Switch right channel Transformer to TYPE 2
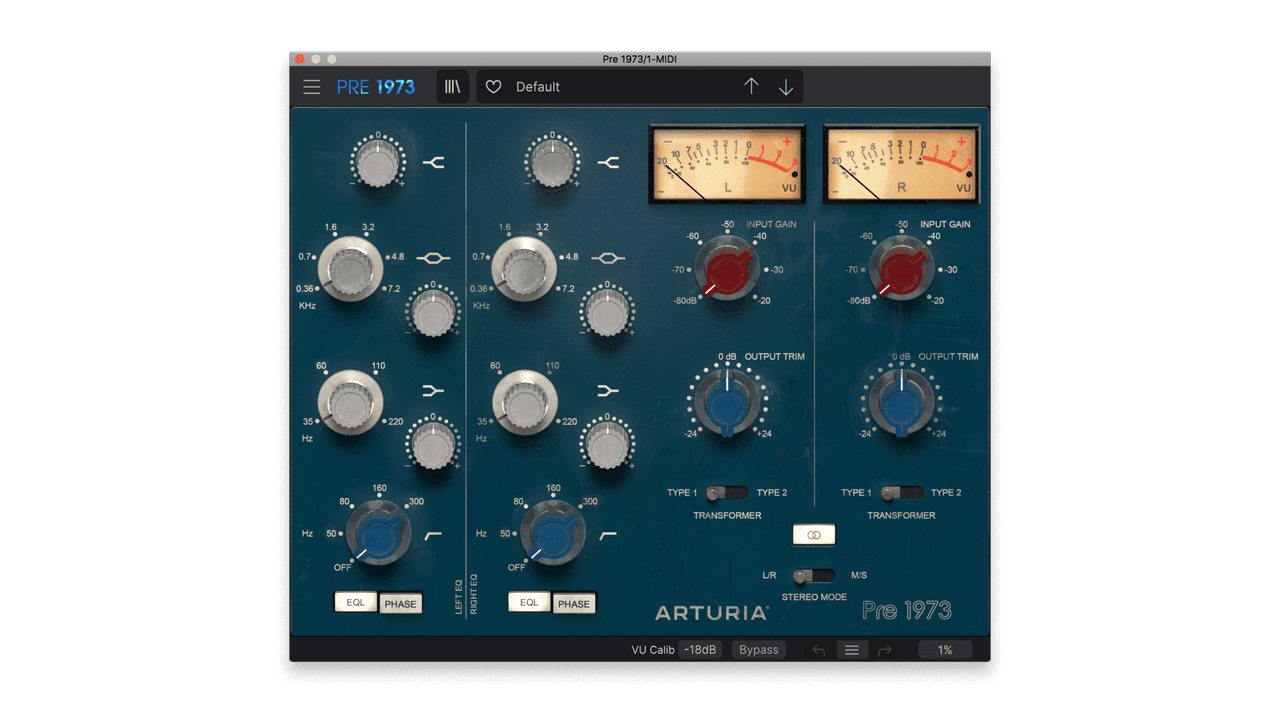This screenshot has width=1280, height=720. click(x=913, y=492)
